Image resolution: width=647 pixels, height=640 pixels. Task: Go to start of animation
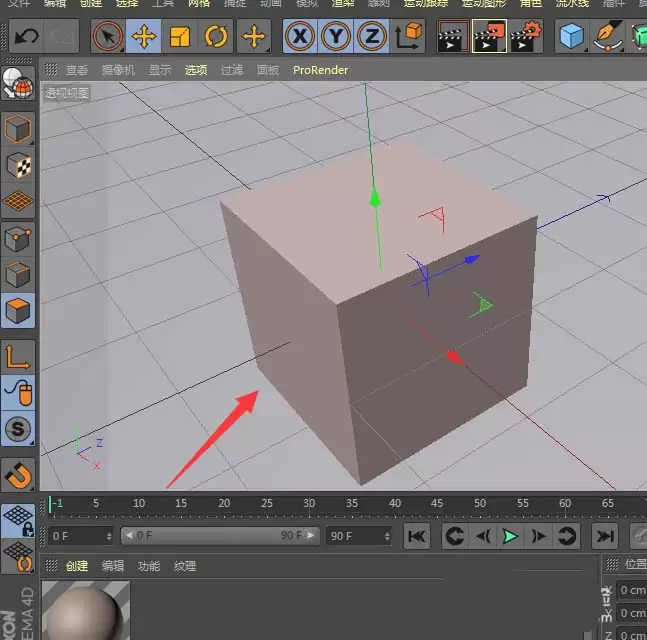coord(417,536)
